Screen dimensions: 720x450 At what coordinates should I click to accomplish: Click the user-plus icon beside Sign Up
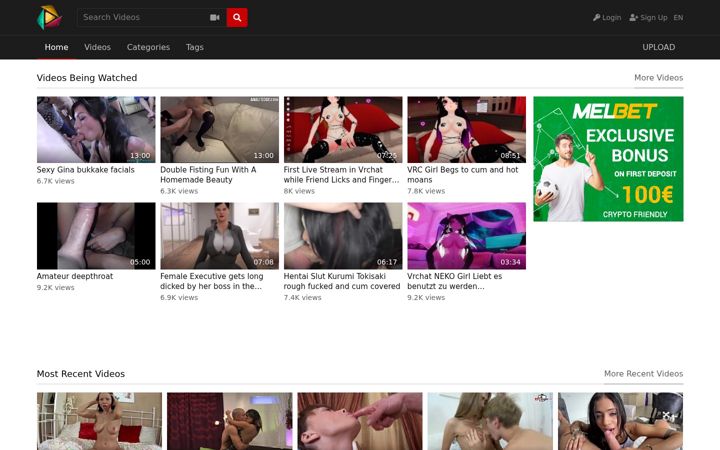coord(634,17)
